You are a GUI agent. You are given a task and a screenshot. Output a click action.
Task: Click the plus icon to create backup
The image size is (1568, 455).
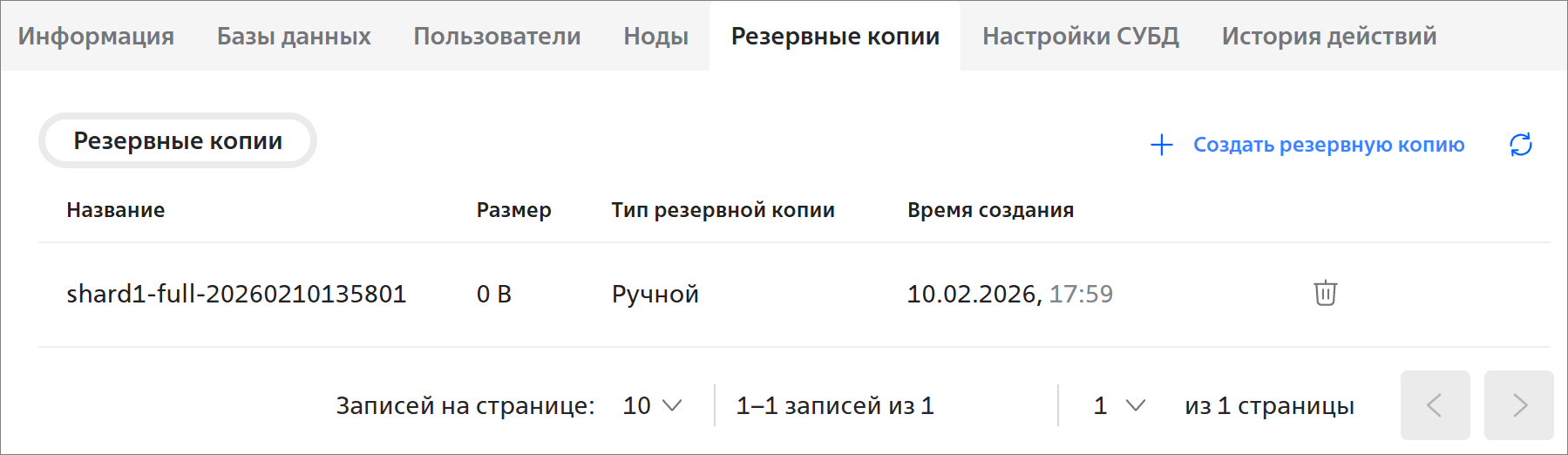(x=1162, y=145)
